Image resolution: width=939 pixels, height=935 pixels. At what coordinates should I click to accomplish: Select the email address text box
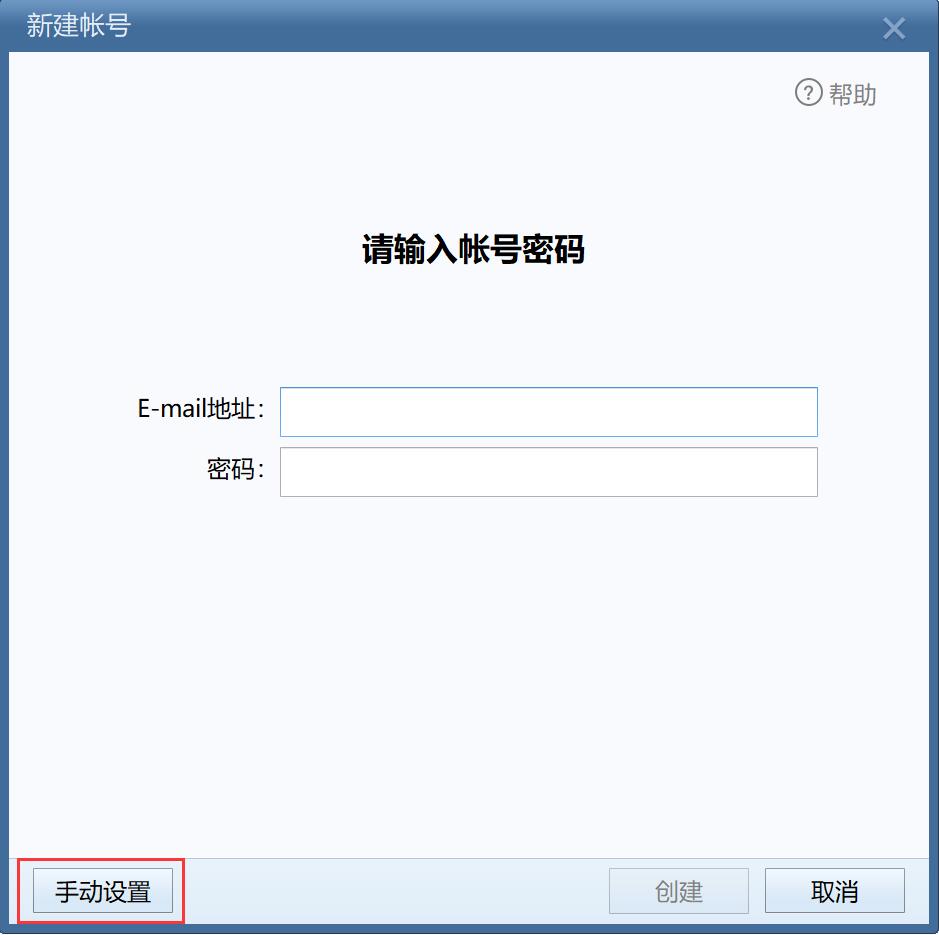[x=549, y=412]
